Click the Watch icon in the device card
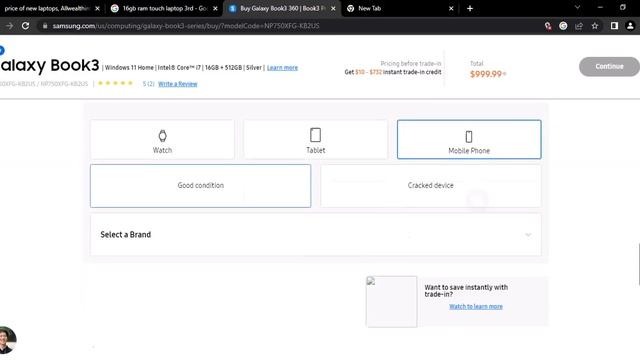The height and width of the screenshot is (360, 640). coord(162,136)
